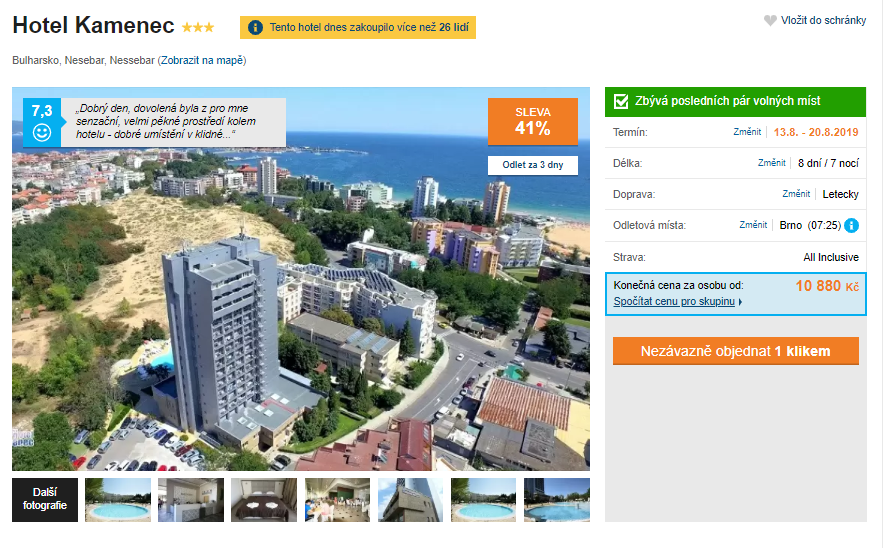Viewport: 883px width, 548px height.
Task: Open 'Zobrazit na mapě' link
Action: [x=201, y=60]
